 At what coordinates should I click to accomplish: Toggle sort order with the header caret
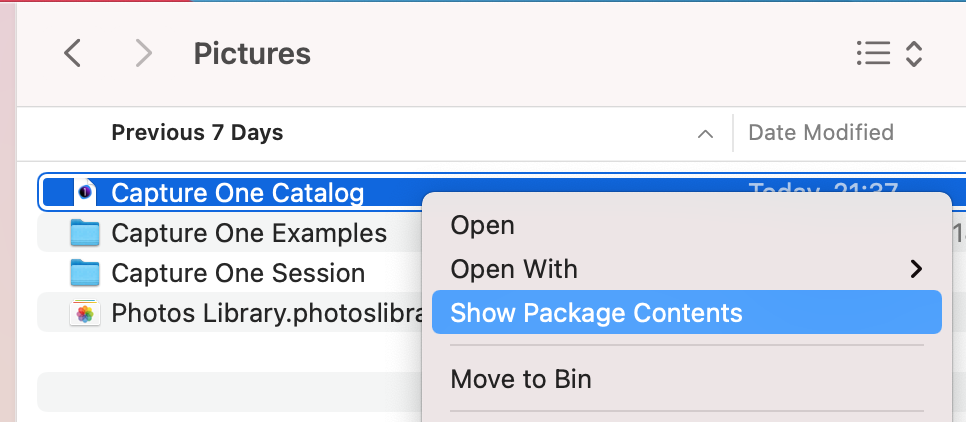click(x=705, y=134)
